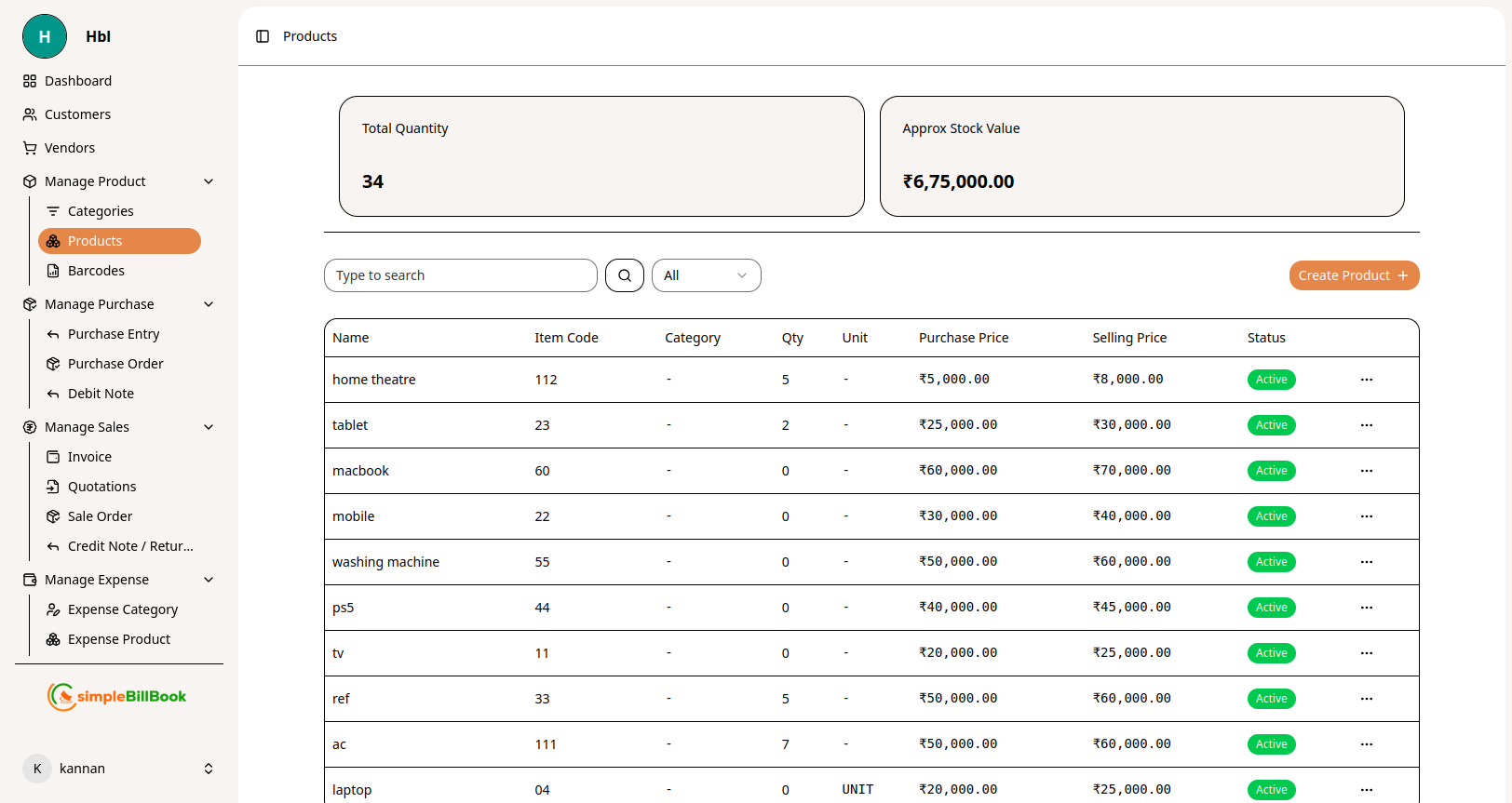Click the Hbl company avatar icon
Viewport: 1512px width, 803px height.
click(45, 37)
